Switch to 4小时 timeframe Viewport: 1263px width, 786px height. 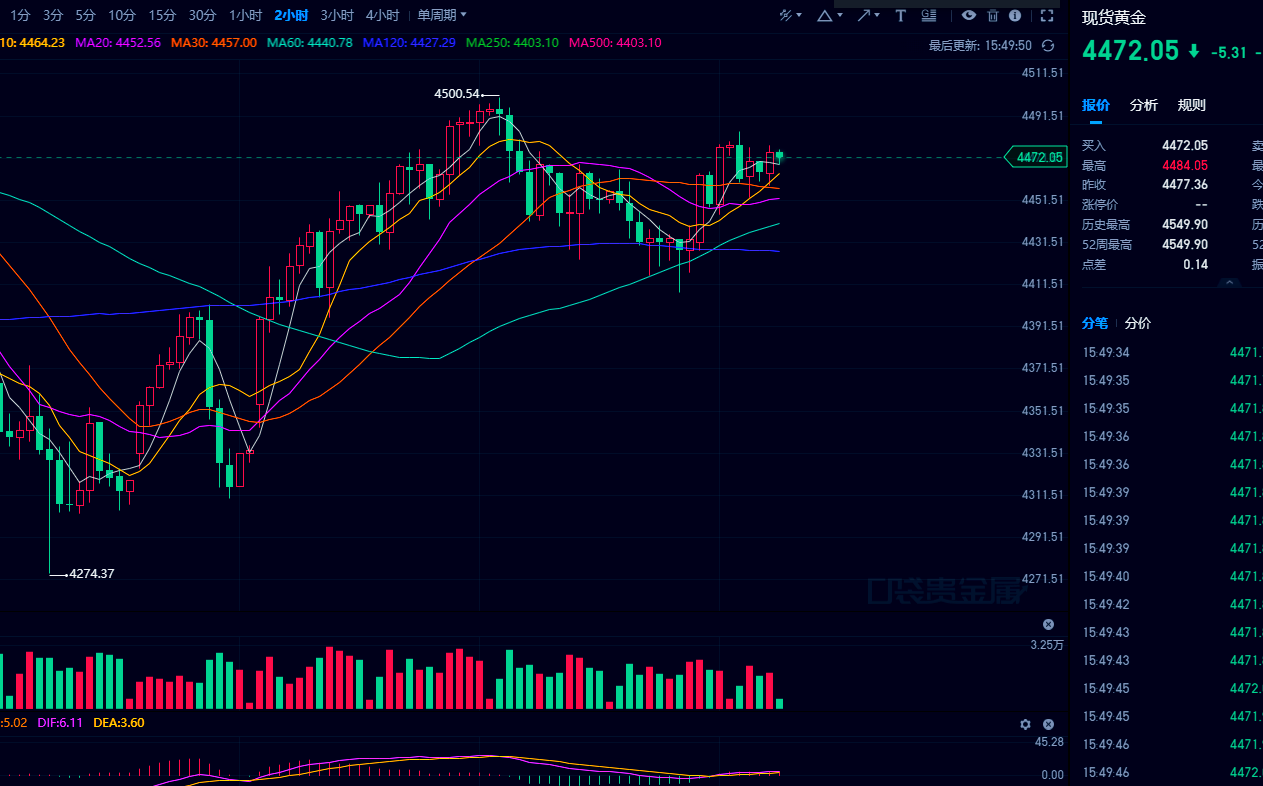pyautogui.click(x=382, y=15)
